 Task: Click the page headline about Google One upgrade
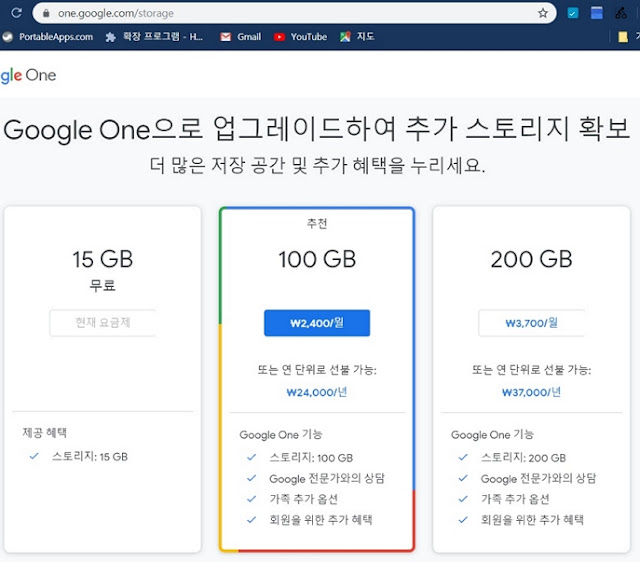pyautogui.click(x=317, y=129)
